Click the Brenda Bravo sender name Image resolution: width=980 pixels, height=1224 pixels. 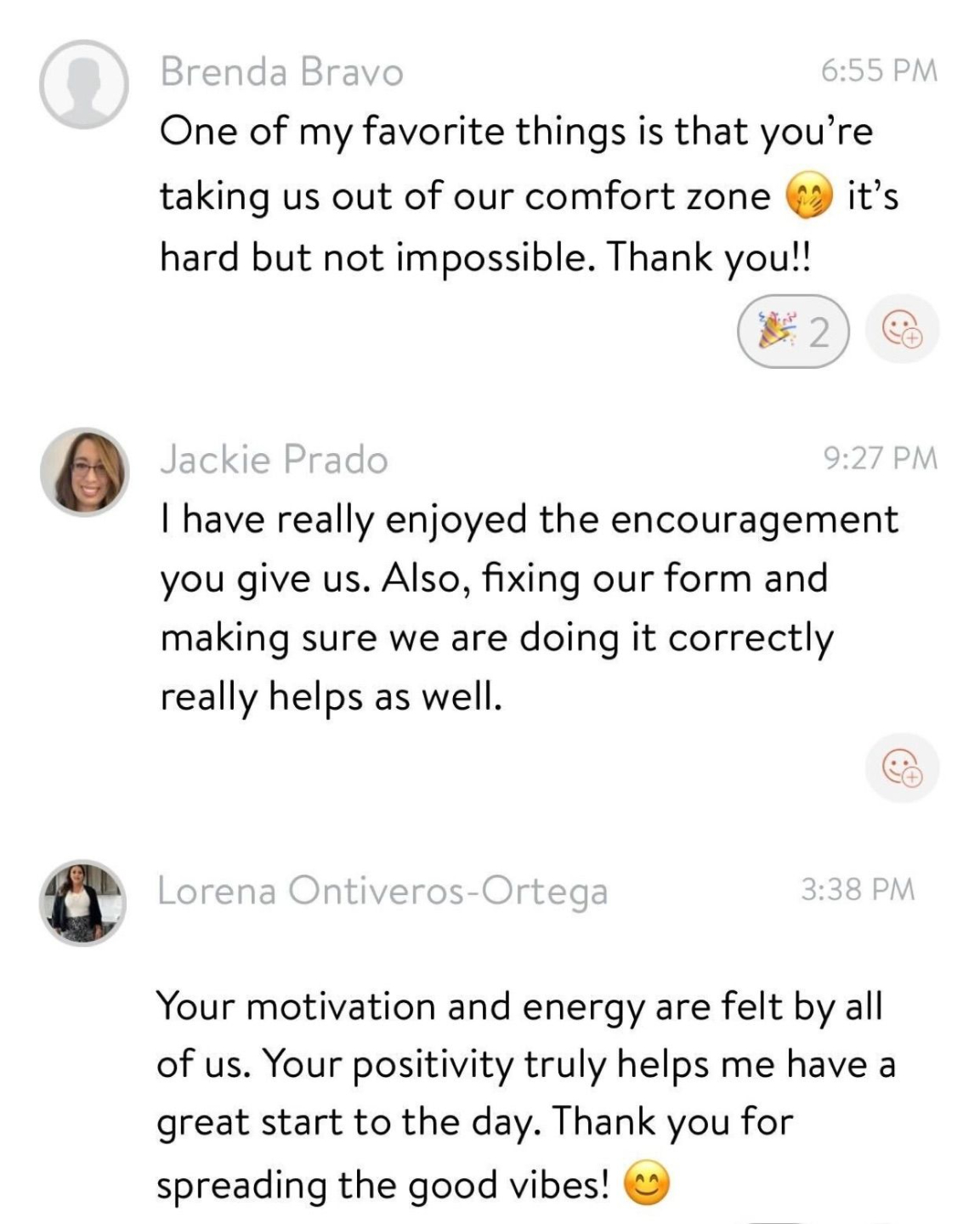[x=281, y=72]
